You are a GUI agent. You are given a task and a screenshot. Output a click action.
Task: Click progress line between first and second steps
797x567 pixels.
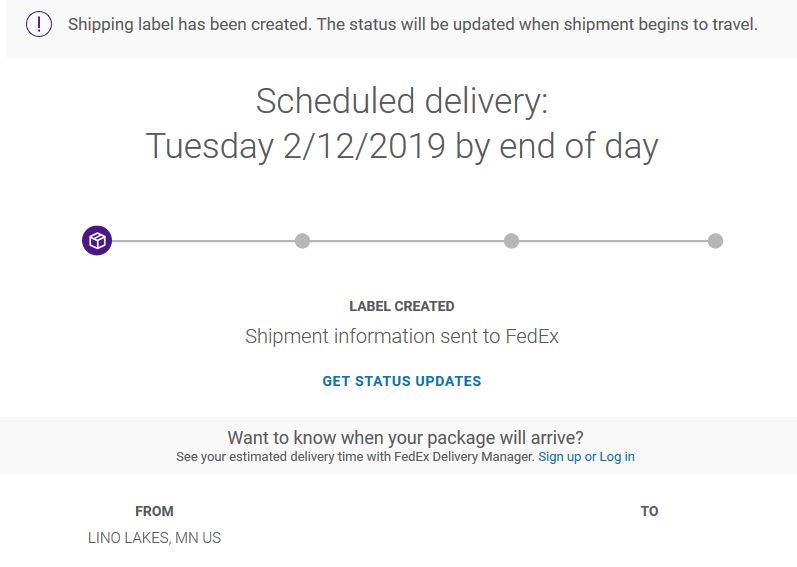[200, 241]
